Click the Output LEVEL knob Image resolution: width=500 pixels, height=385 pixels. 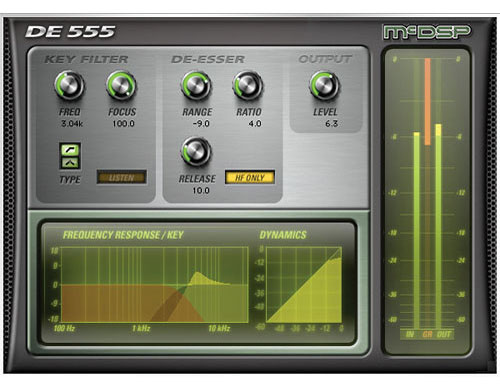coord(325,85)
